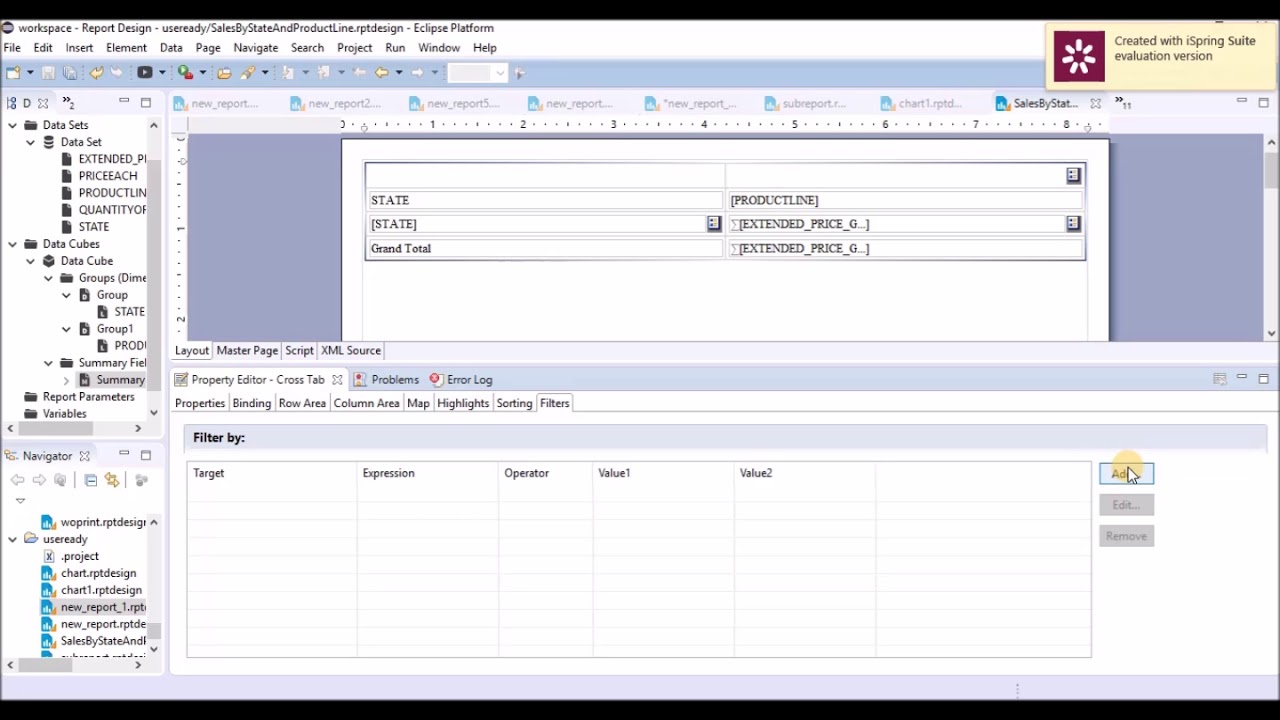Close the Property Editor view tab

point(337,380)
